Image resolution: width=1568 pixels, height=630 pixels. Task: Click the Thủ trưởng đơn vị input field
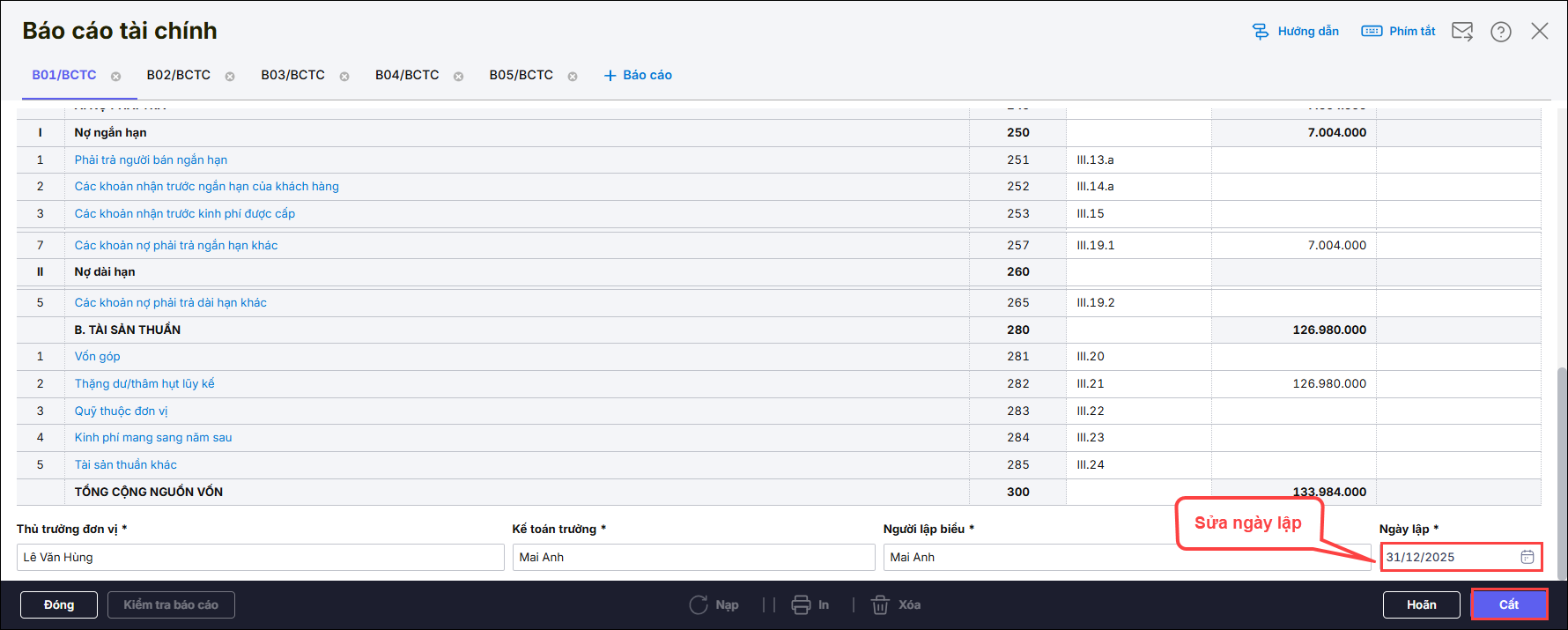pyautogui.click(x=260, y=557)
